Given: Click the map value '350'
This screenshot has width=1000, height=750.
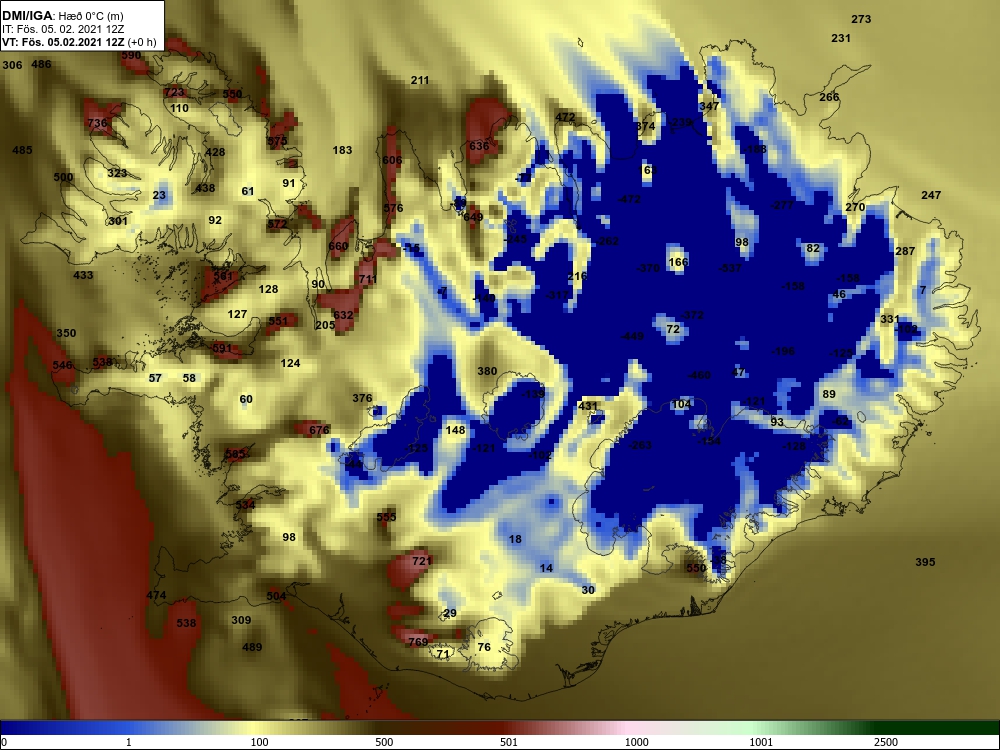Looking at the screenshot, I should (66, 333).
